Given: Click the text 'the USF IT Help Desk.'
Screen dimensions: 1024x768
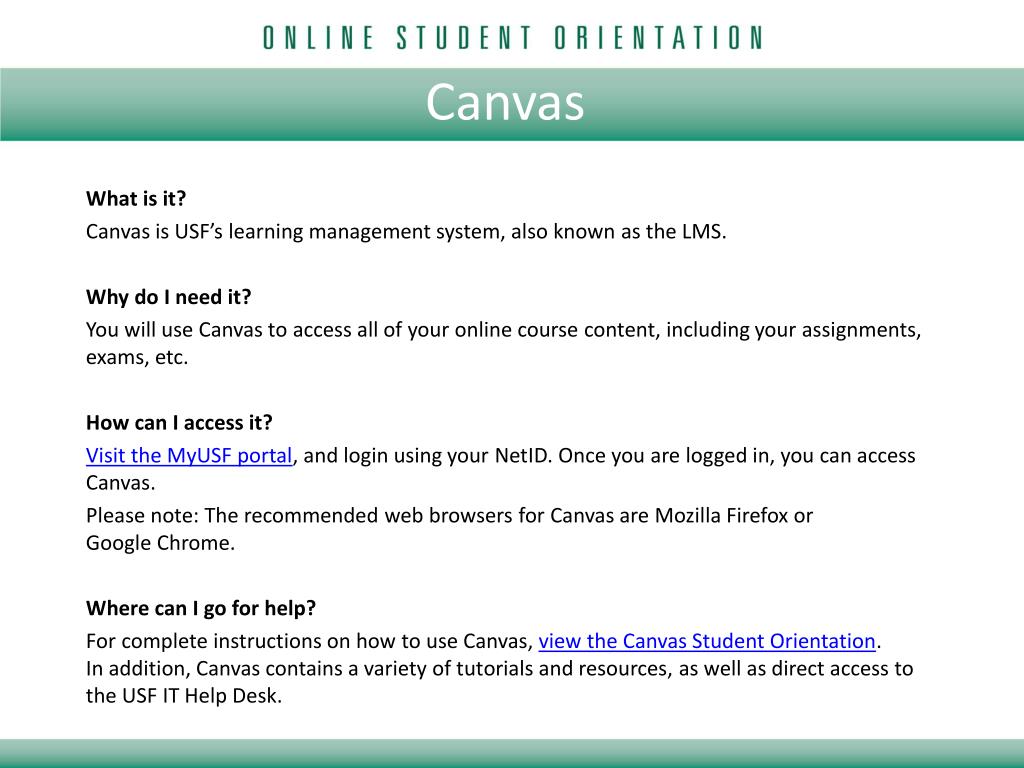Looking at the screenshot, I should [x=184, y=696].
